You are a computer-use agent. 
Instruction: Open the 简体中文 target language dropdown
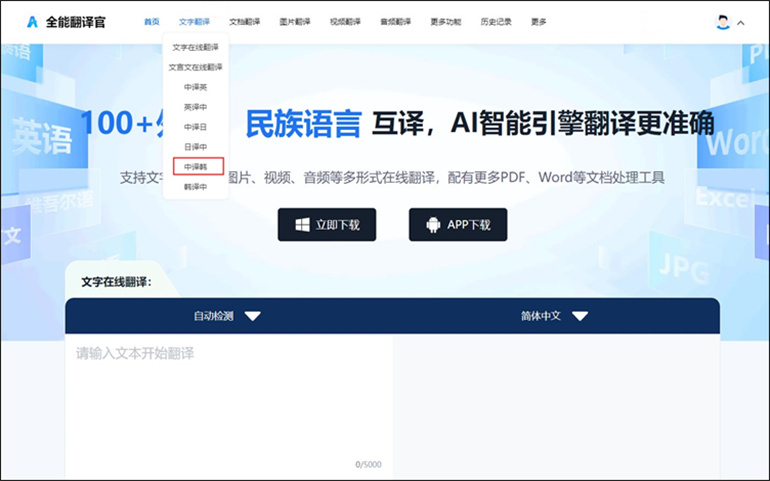pyautogui.click(x=554, y=316)
